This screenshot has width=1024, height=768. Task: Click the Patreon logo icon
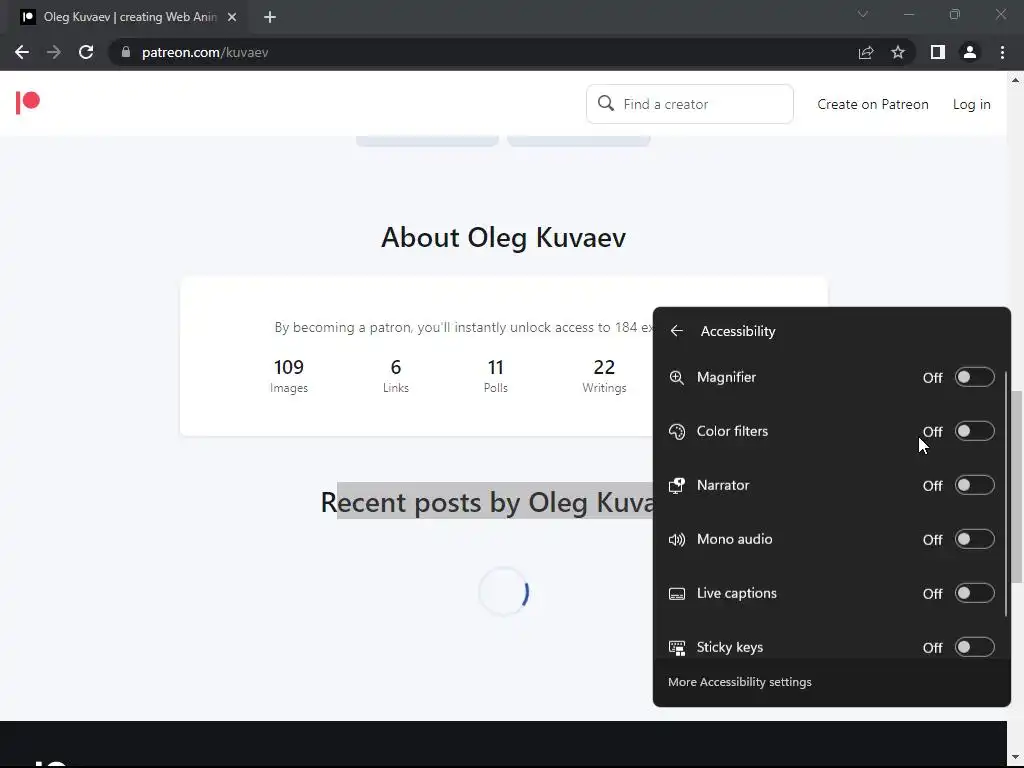[28, 103]
